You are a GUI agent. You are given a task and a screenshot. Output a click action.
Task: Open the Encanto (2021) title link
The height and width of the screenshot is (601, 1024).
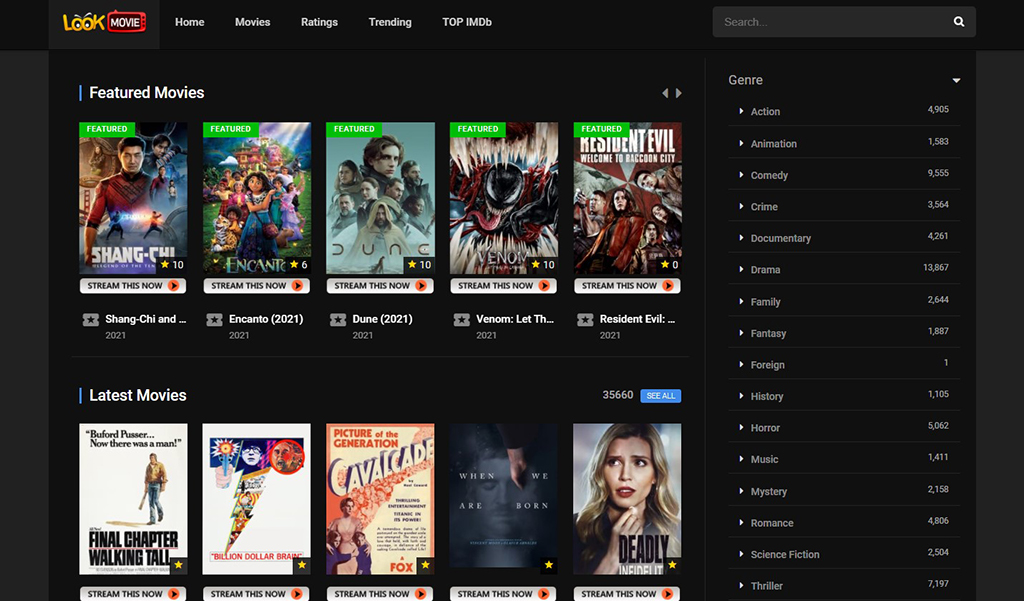[266, 319]
